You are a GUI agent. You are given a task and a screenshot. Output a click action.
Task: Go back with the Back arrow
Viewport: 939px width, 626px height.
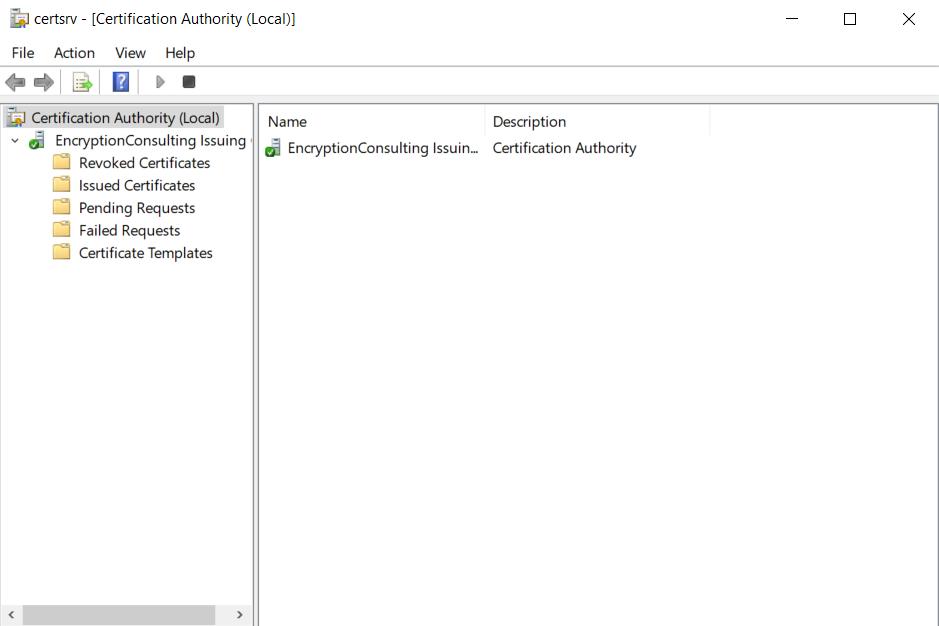[x=15, y=82]
